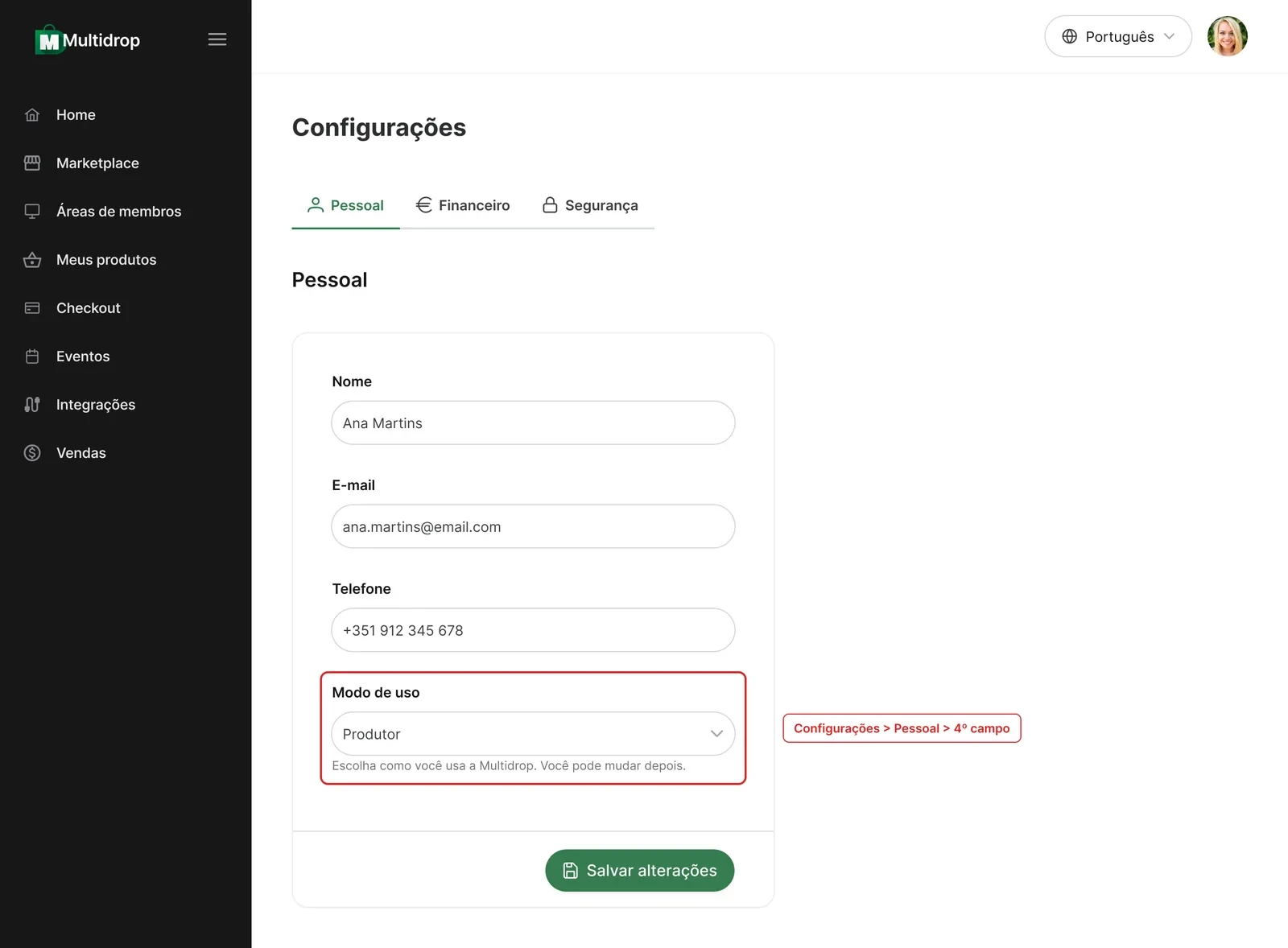Click the person icon on Pessoal tab
This screenshot has width=1288, height=948.
[316, 205]
